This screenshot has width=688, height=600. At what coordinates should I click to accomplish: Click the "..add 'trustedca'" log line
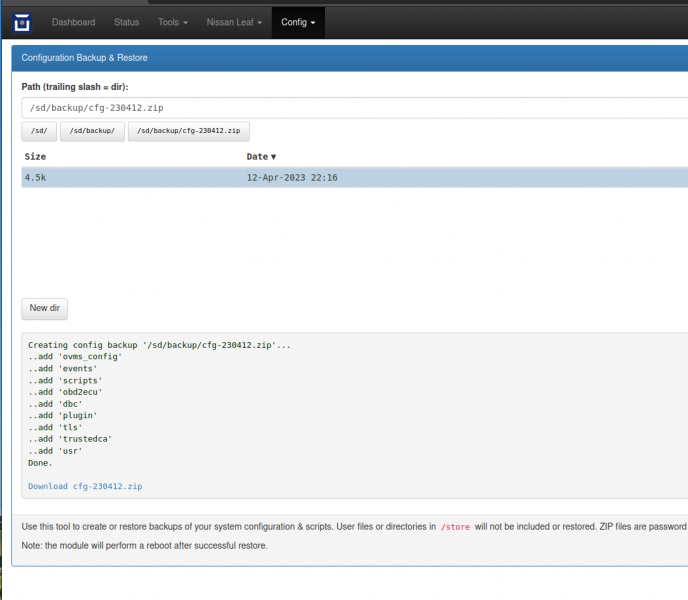pos(70,439)
